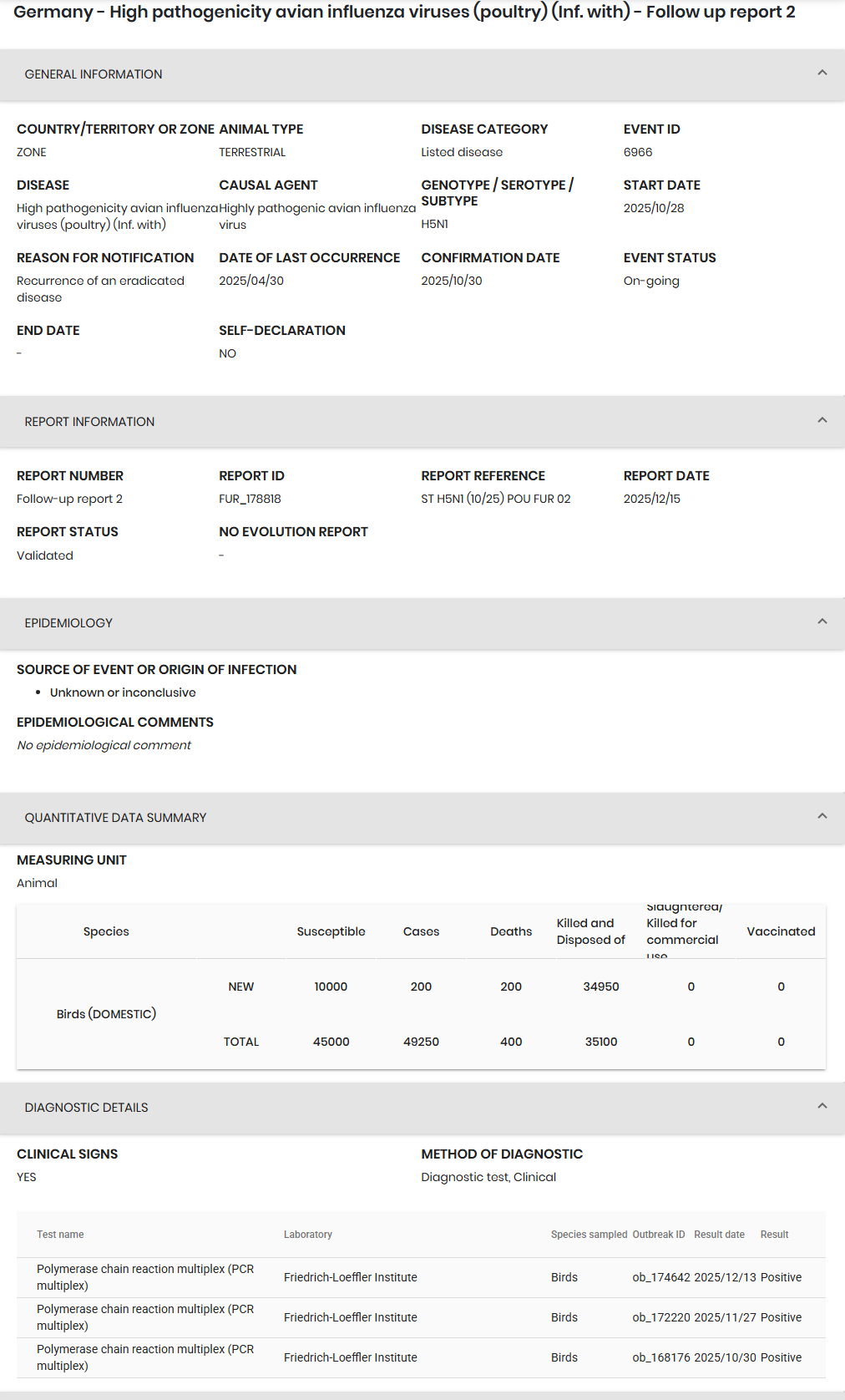Image resolution: width=845 pixels, height=1400 pixels.
Task: Select total susceptible value 45000
Action: (x=331, y=1042)
